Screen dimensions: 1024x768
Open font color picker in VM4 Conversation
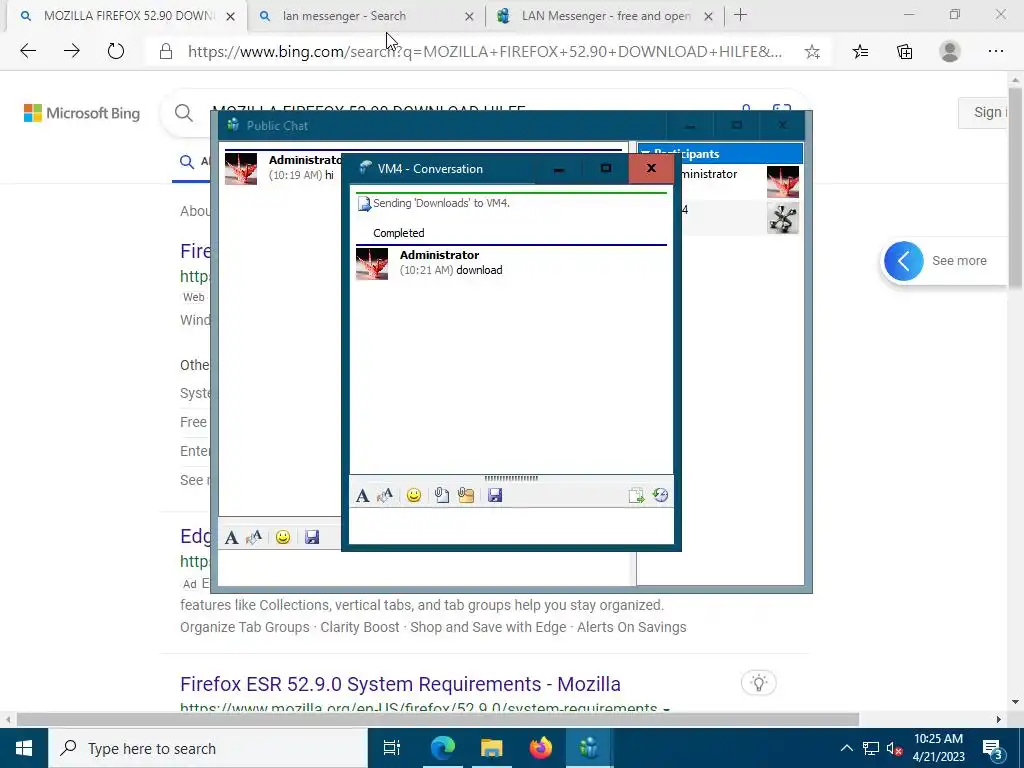pyautogui.click(x=385, y=496)
